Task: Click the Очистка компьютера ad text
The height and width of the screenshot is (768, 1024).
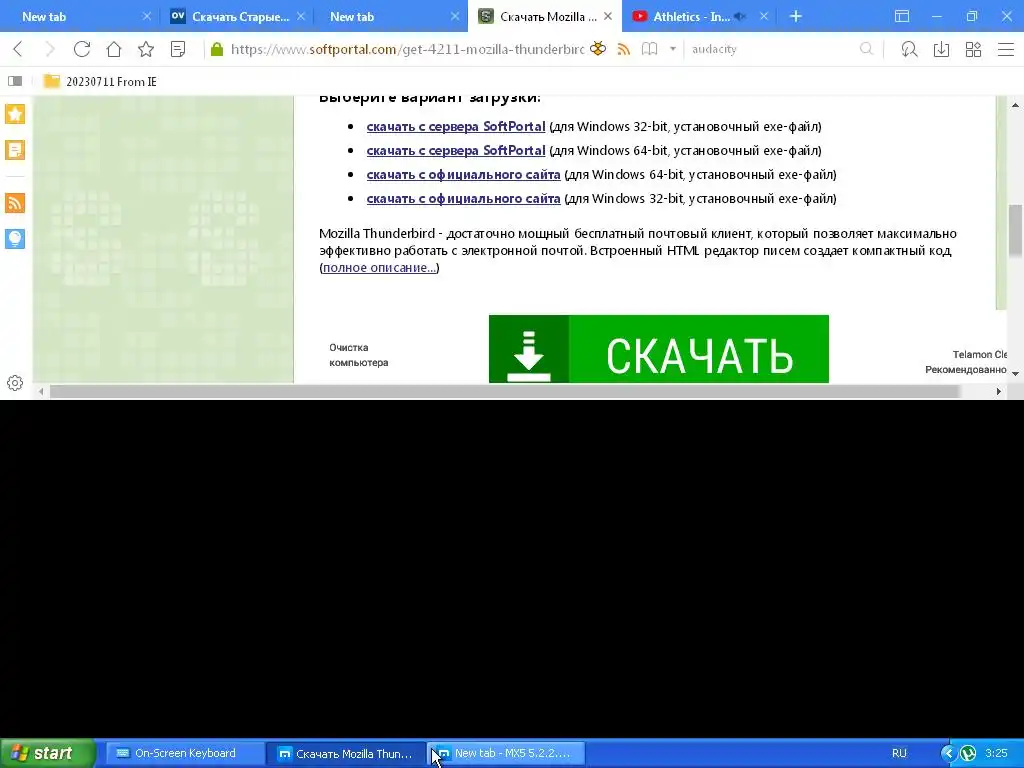Action: (x=359, y=355)
